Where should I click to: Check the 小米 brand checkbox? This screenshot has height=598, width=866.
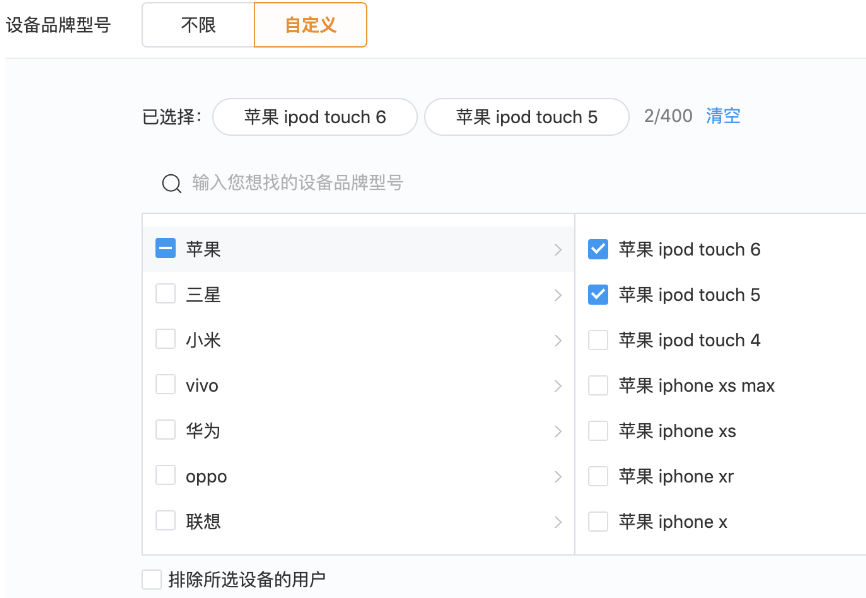[165, 339]
